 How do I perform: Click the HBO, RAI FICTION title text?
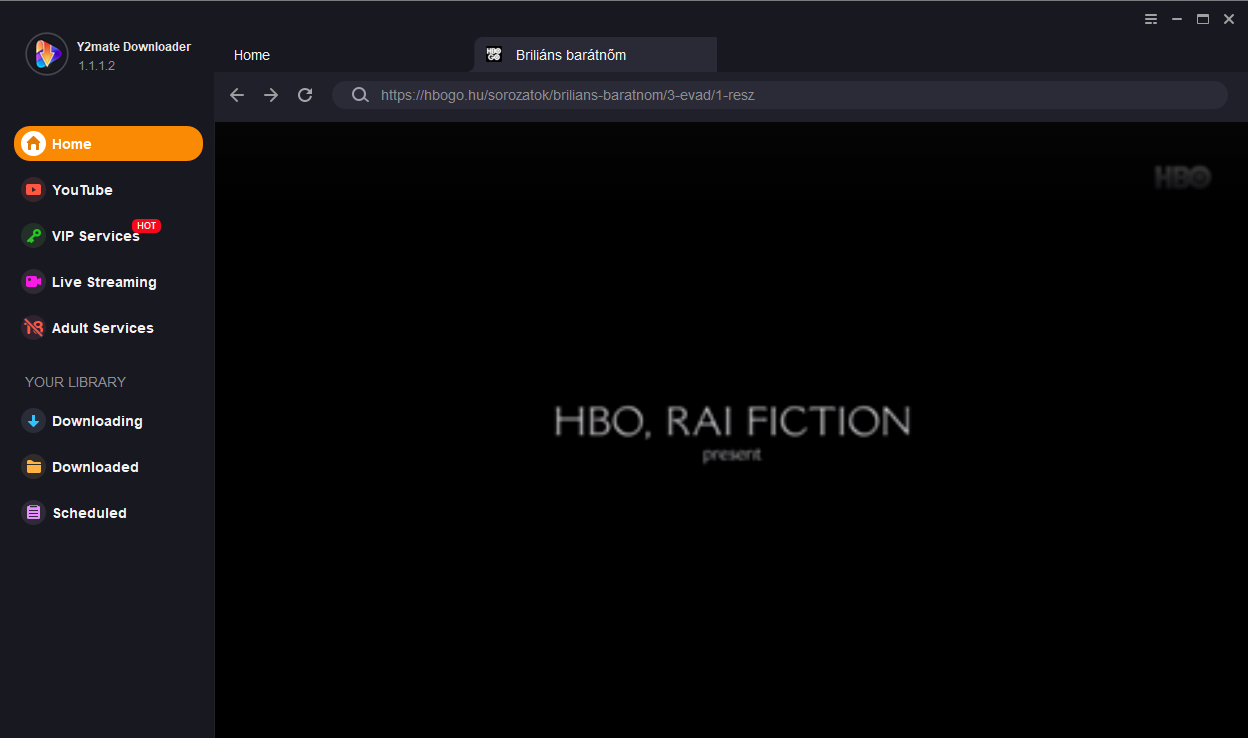pos(732,422)
